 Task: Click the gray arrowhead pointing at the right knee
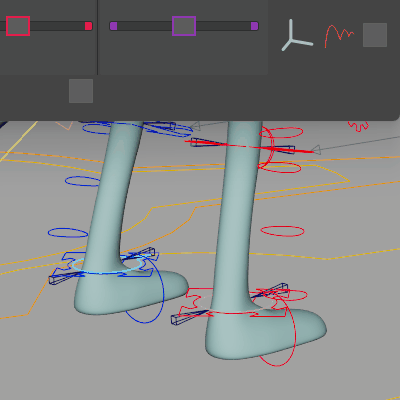[316, 150]
